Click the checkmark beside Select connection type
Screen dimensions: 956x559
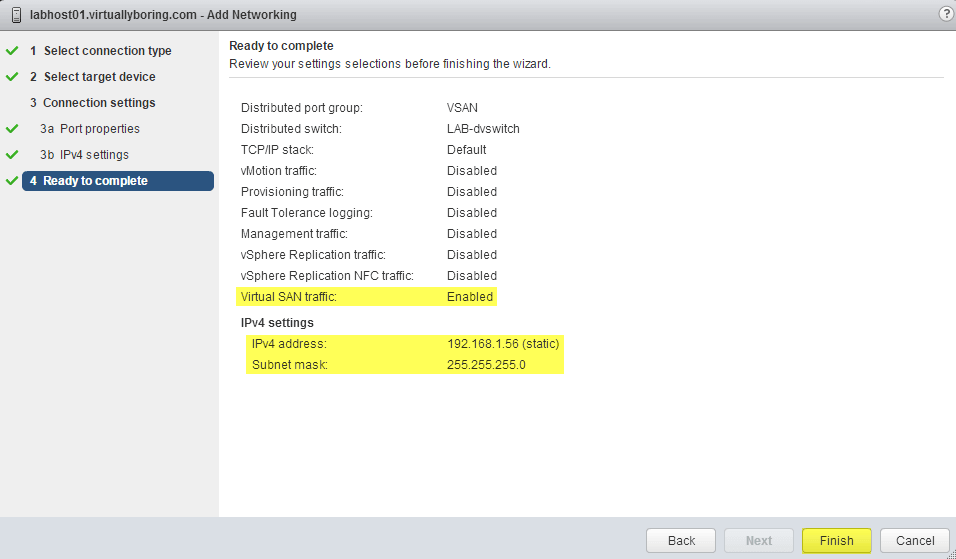(x=12, y=51)
